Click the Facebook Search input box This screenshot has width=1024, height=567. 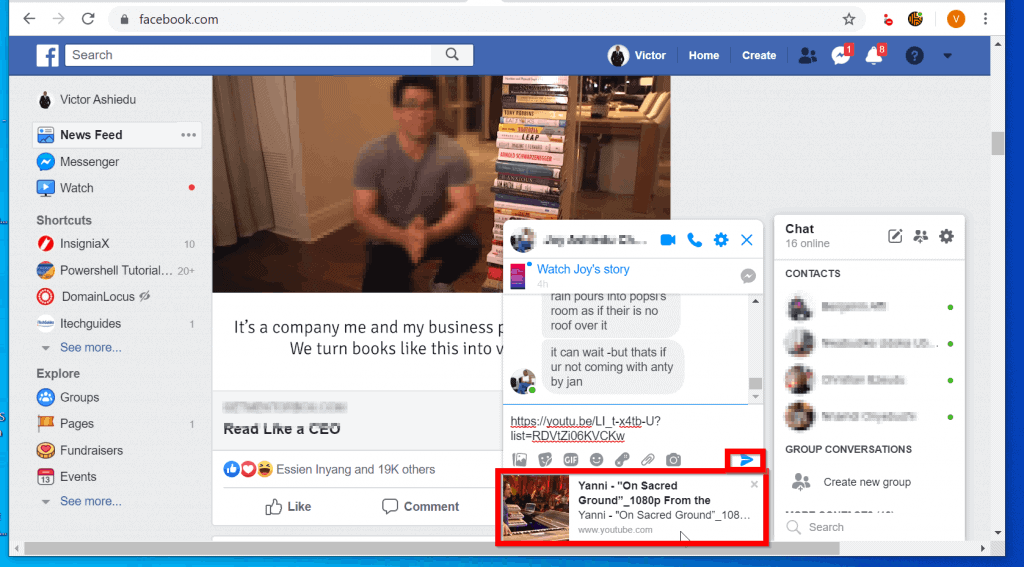point(248,55)
